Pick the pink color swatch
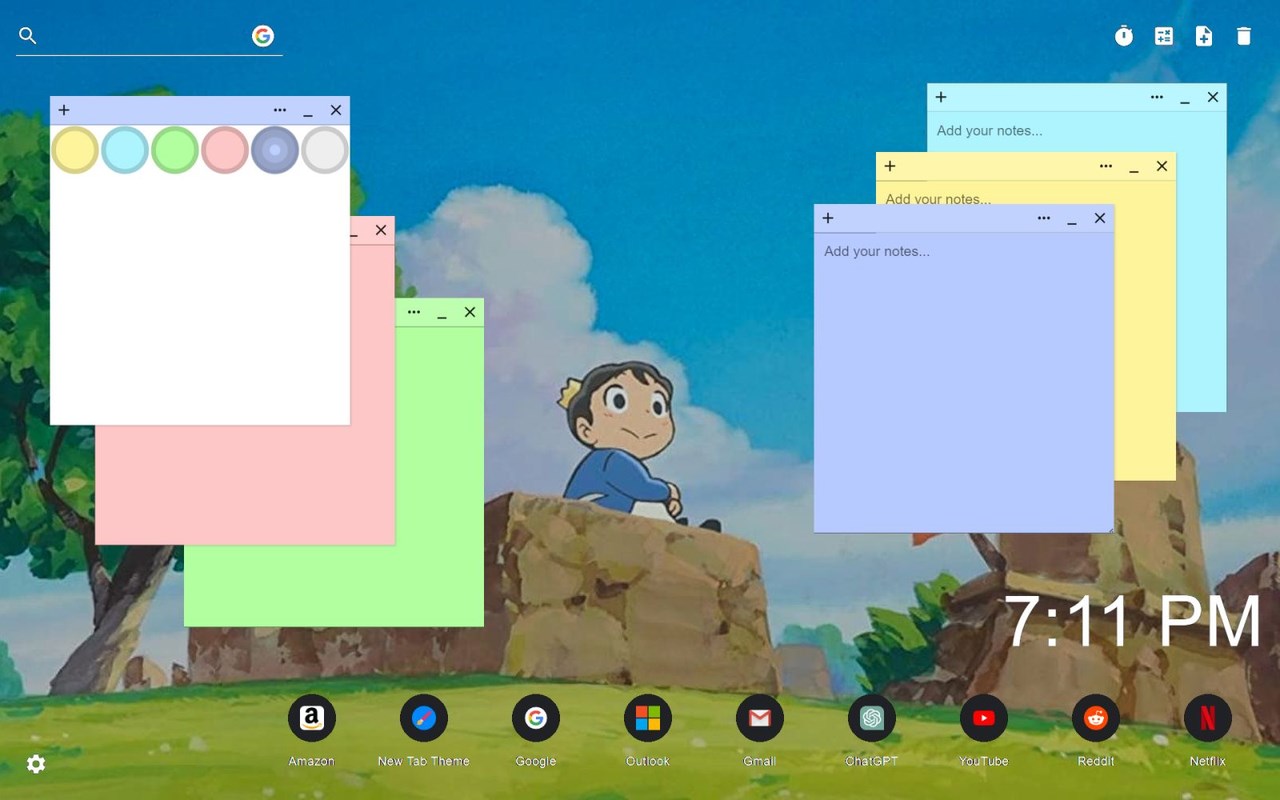Image resolution: width=1280 pixels, height=800 pixels. [x=225, y=150]
